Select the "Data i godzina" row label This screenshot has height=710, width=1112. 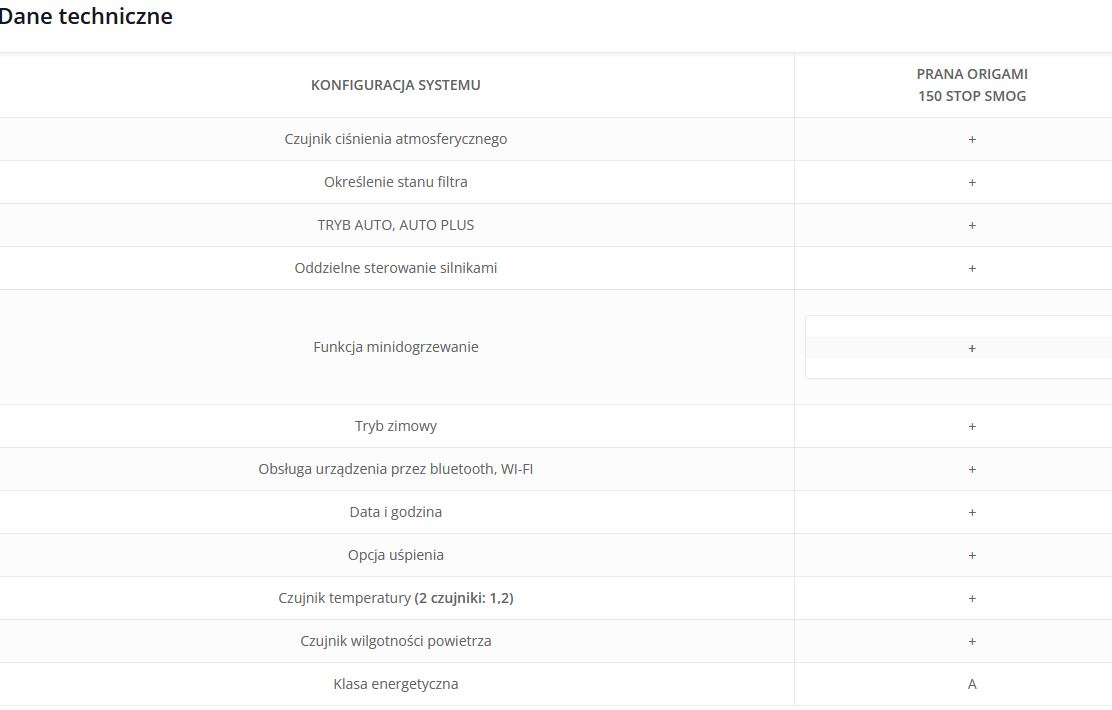(396, 512)
